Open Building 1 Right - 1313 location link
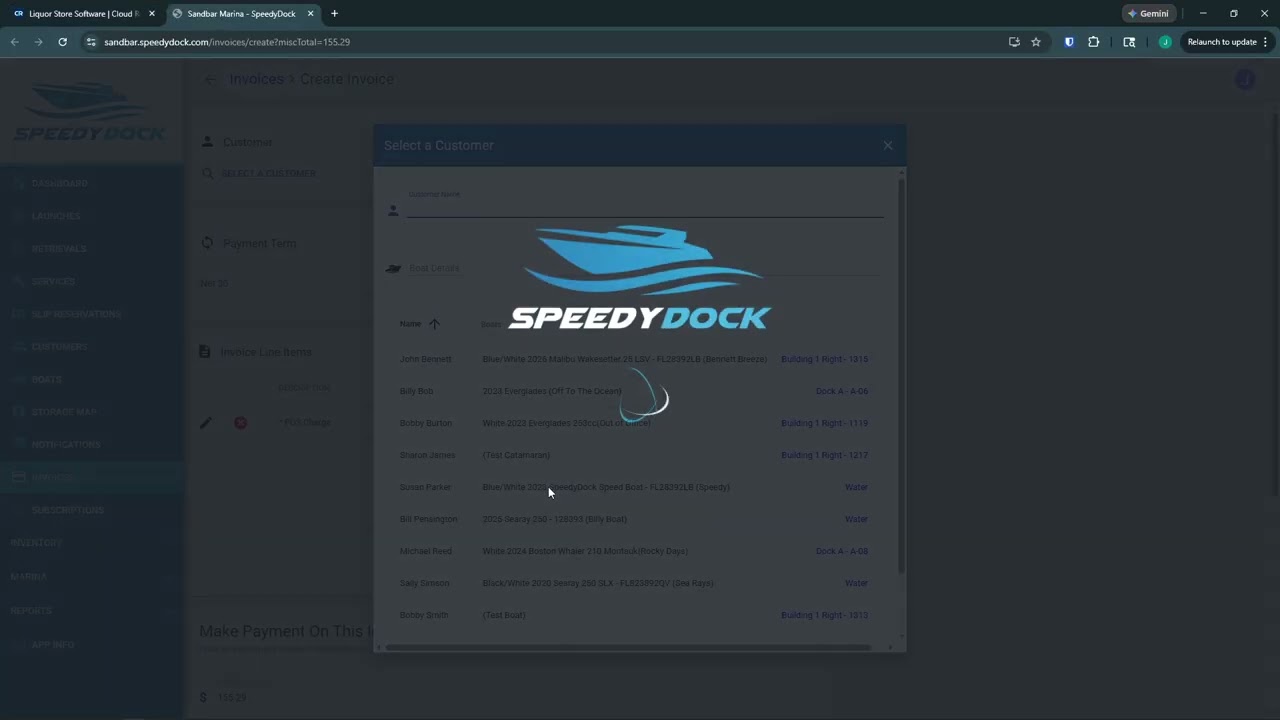This screenshot has width=1280, height=720. (824, 615)
